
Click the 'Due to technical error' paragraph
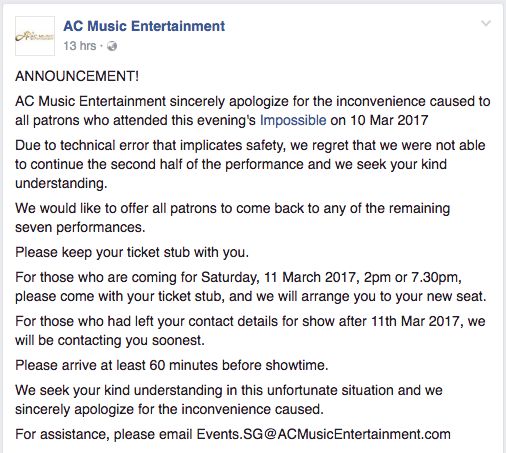pos(250,164)
